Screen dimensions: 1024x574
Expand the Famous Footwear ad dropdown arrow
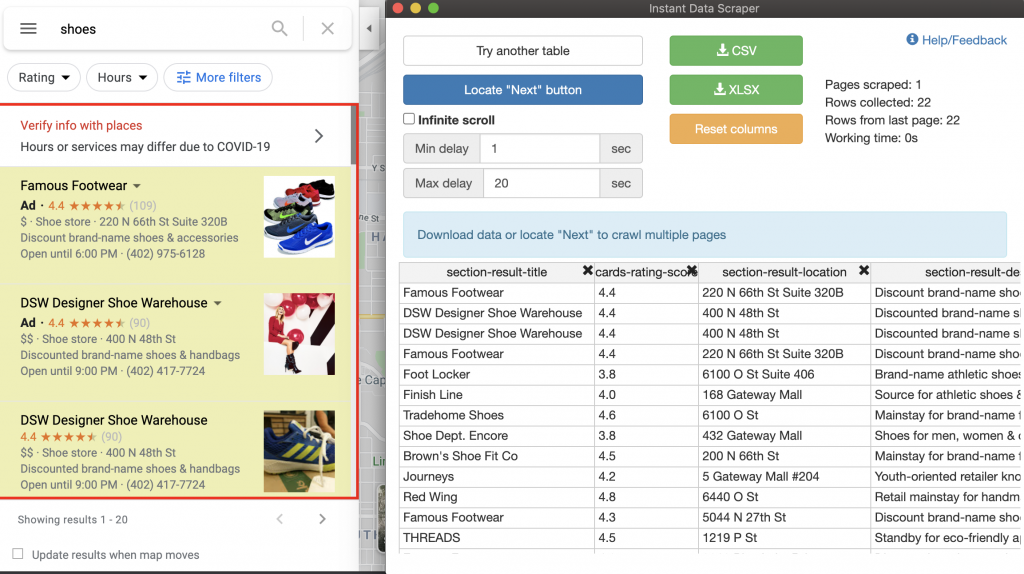[137, 186]
